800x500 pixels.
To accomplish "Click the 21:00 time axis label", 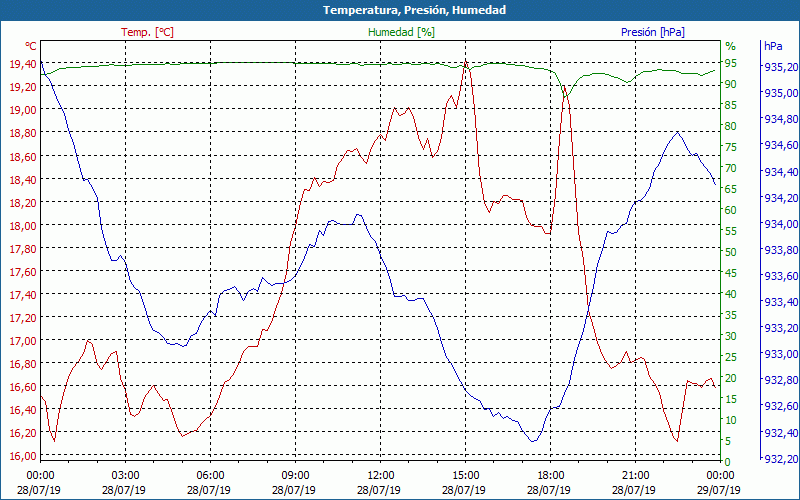I will pyautogui.click(x=635, y=476).
